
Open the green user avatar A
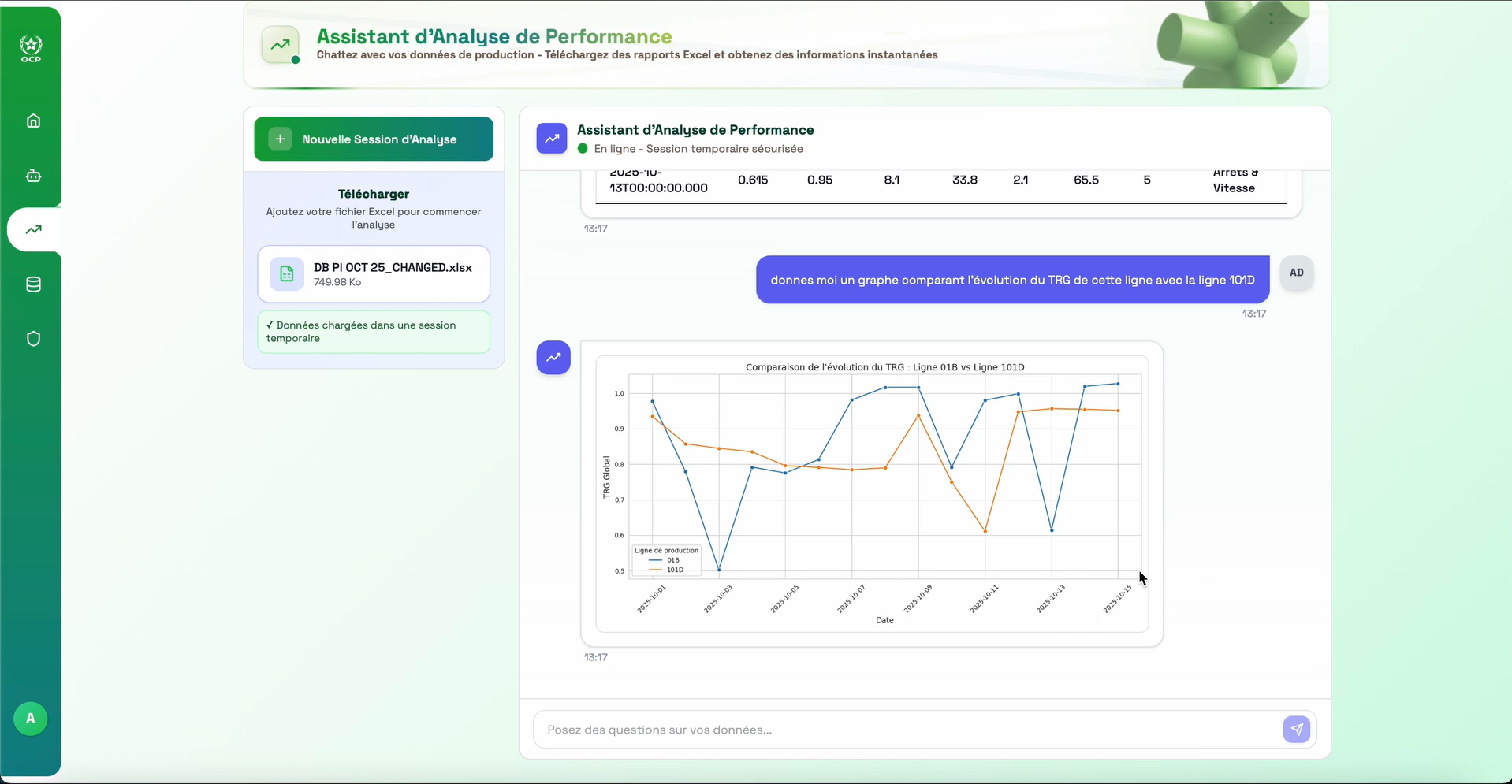31,719
